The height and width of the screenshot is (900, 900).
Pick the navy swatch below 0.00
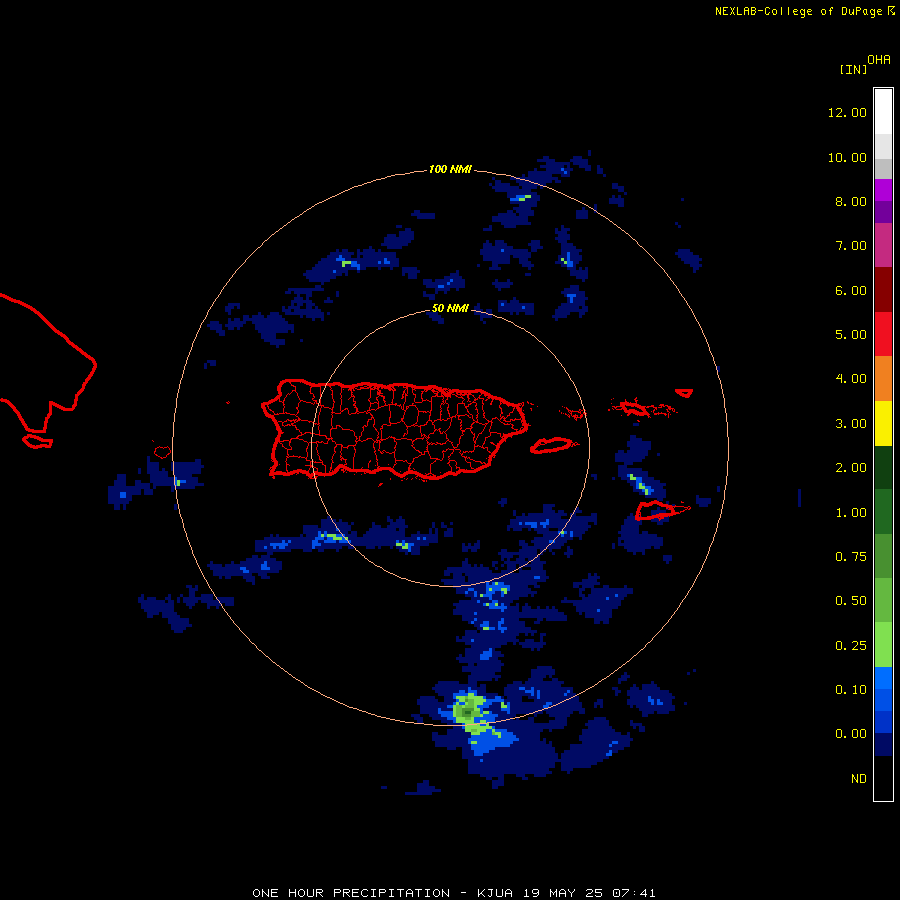[x=883, y=744]
